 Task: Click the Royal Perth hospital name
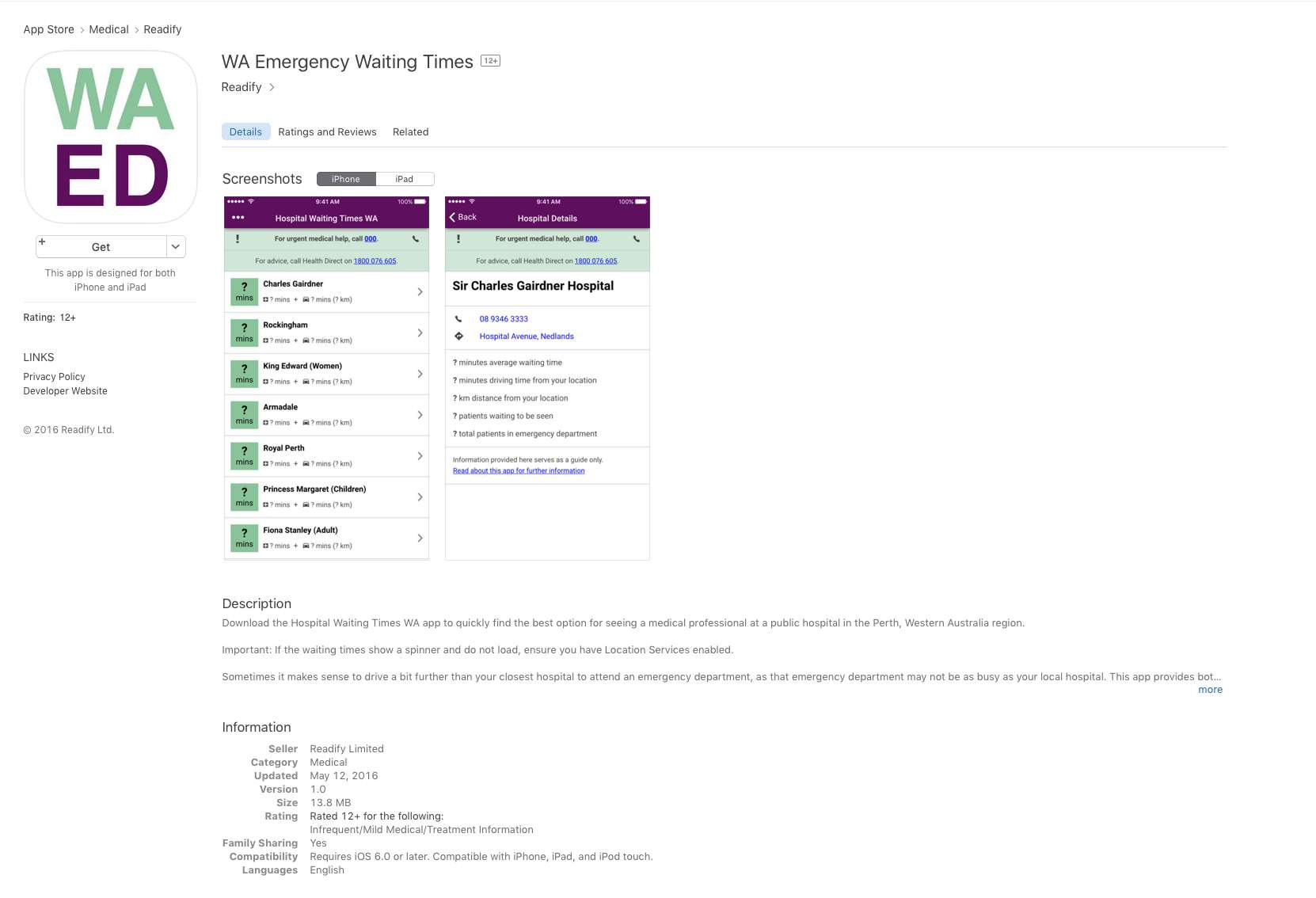pyautogui.click(x=283, y=448)
